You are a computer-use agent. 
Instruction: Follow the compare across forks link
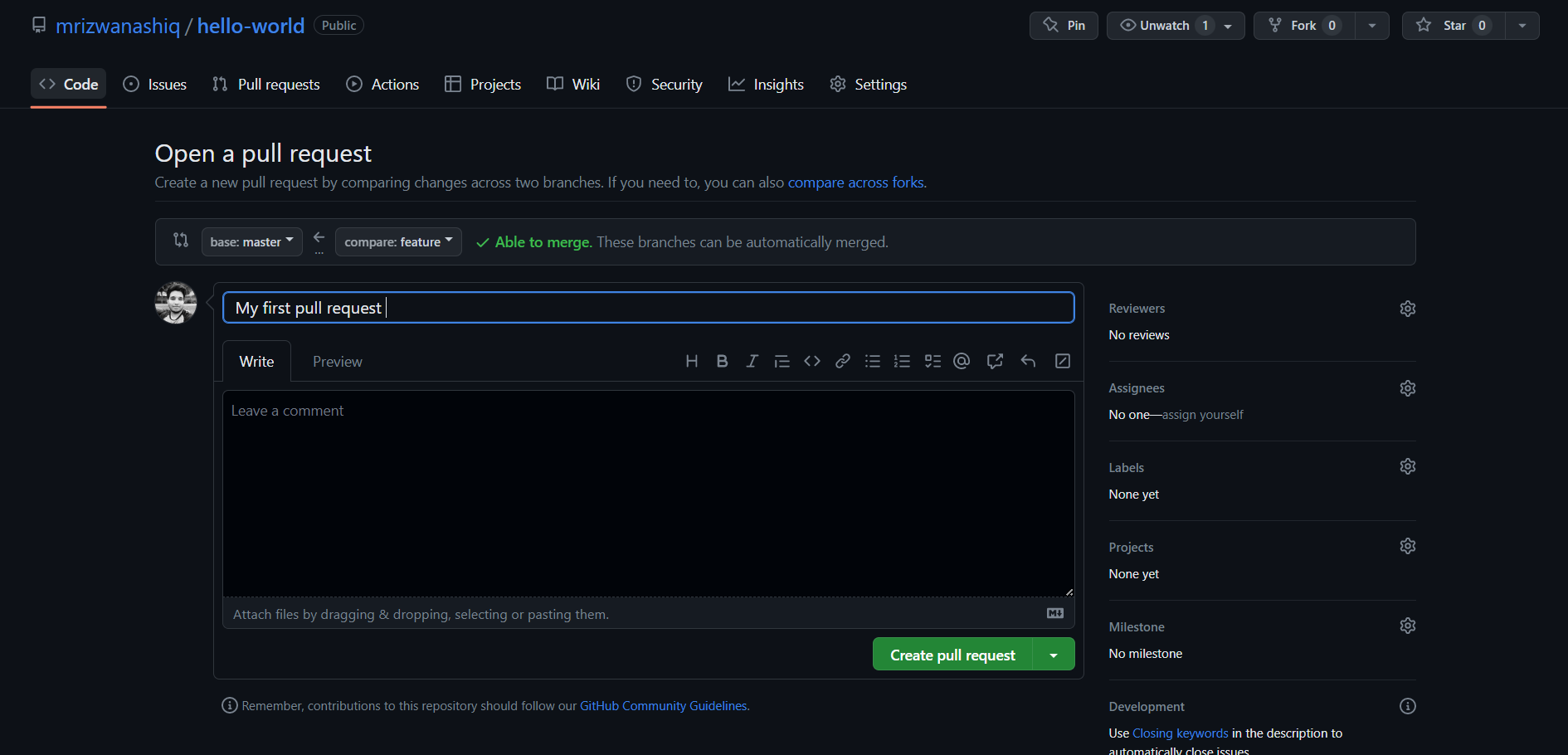coord(855,182)
